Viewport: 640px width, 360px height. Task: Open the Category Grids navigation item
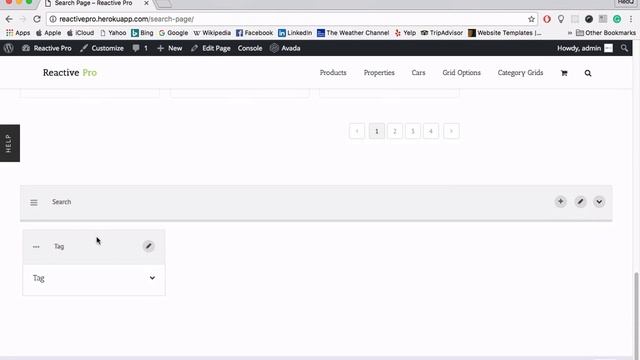click(x=520, y=73)
